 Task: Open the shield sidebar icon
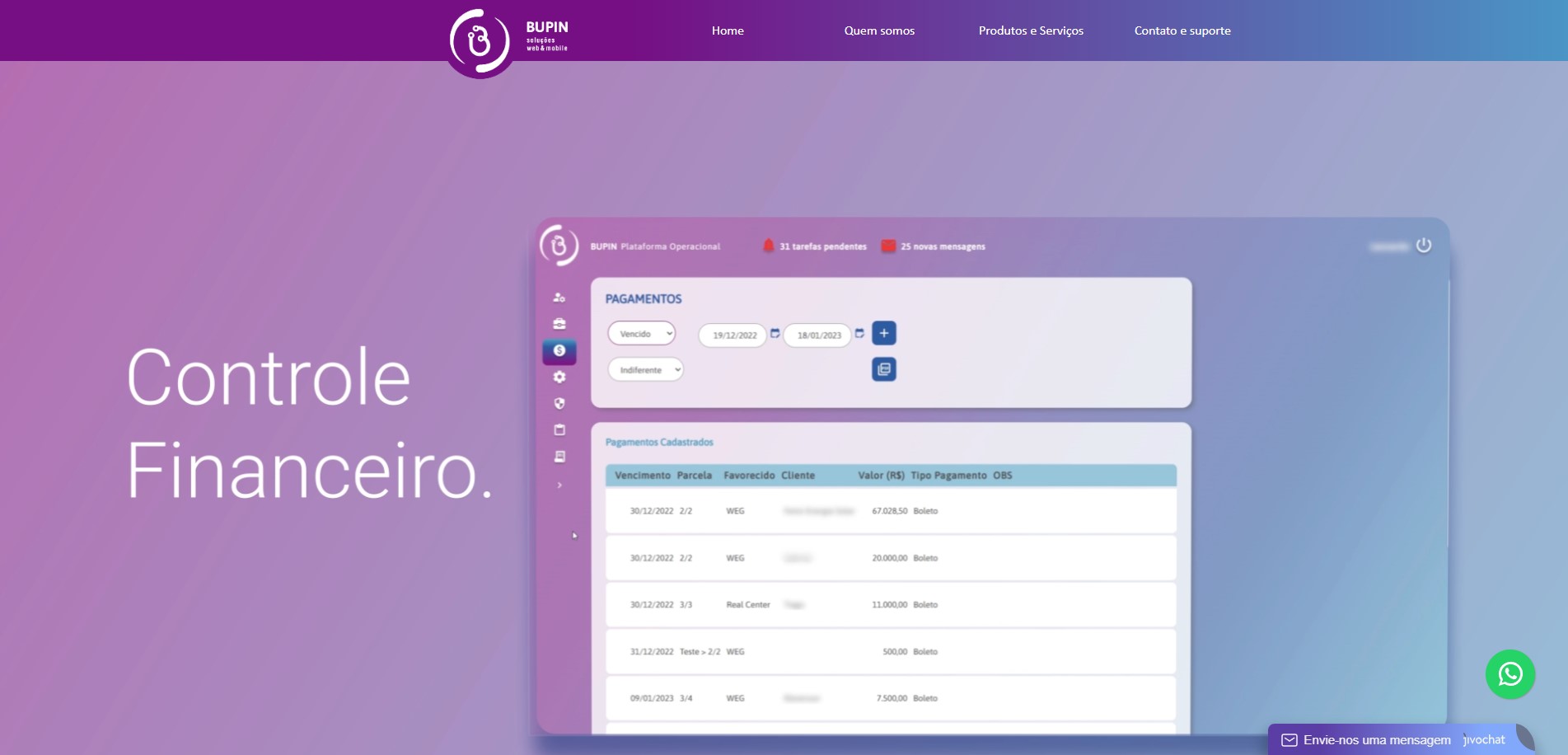(559, 404)
